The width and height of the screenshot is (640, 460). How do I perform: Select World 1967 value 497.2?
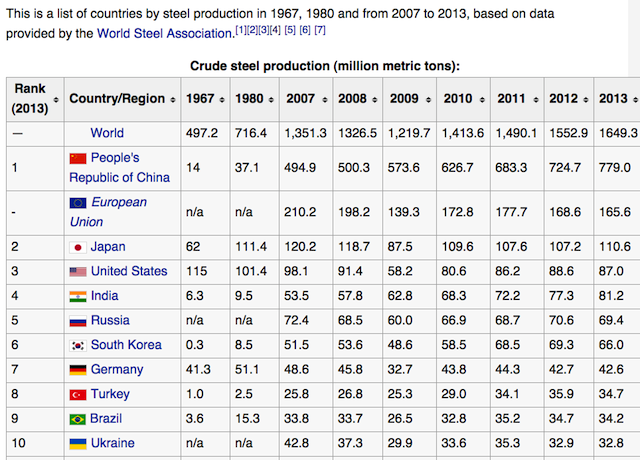pos(202,133)
